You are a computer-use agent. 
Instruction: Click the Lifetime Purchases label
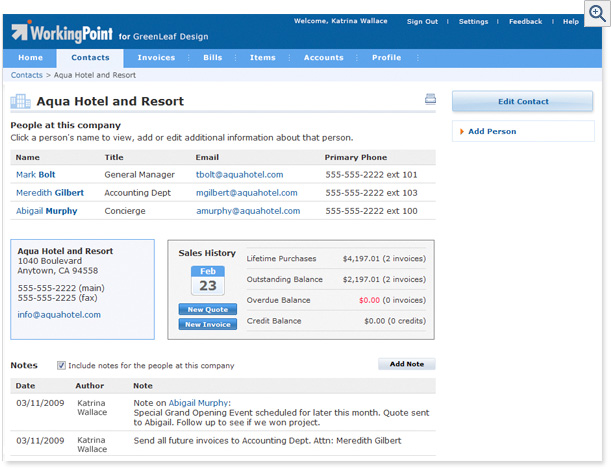point(281,259)
